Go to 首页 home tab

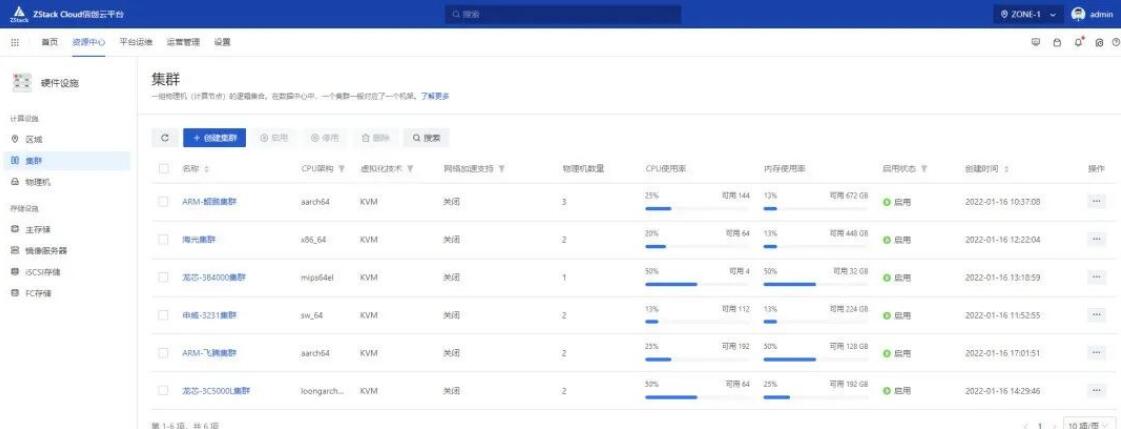pyautogui.click(x=49, y=42)
